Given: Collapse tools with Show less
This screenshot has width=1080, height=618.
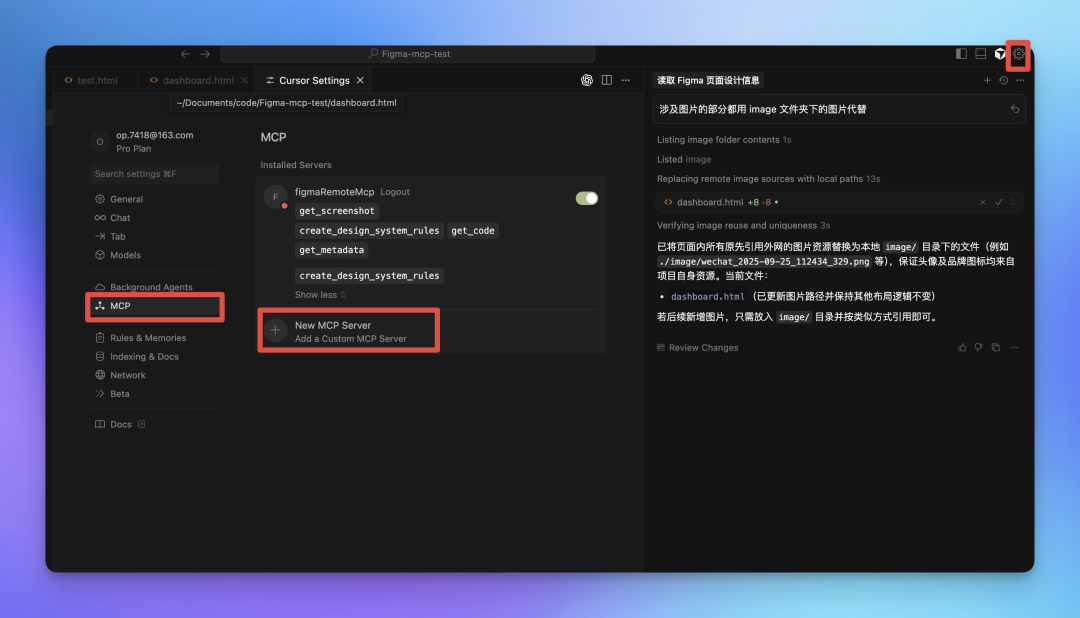Looking at the screenshot, I should (320, 295).
